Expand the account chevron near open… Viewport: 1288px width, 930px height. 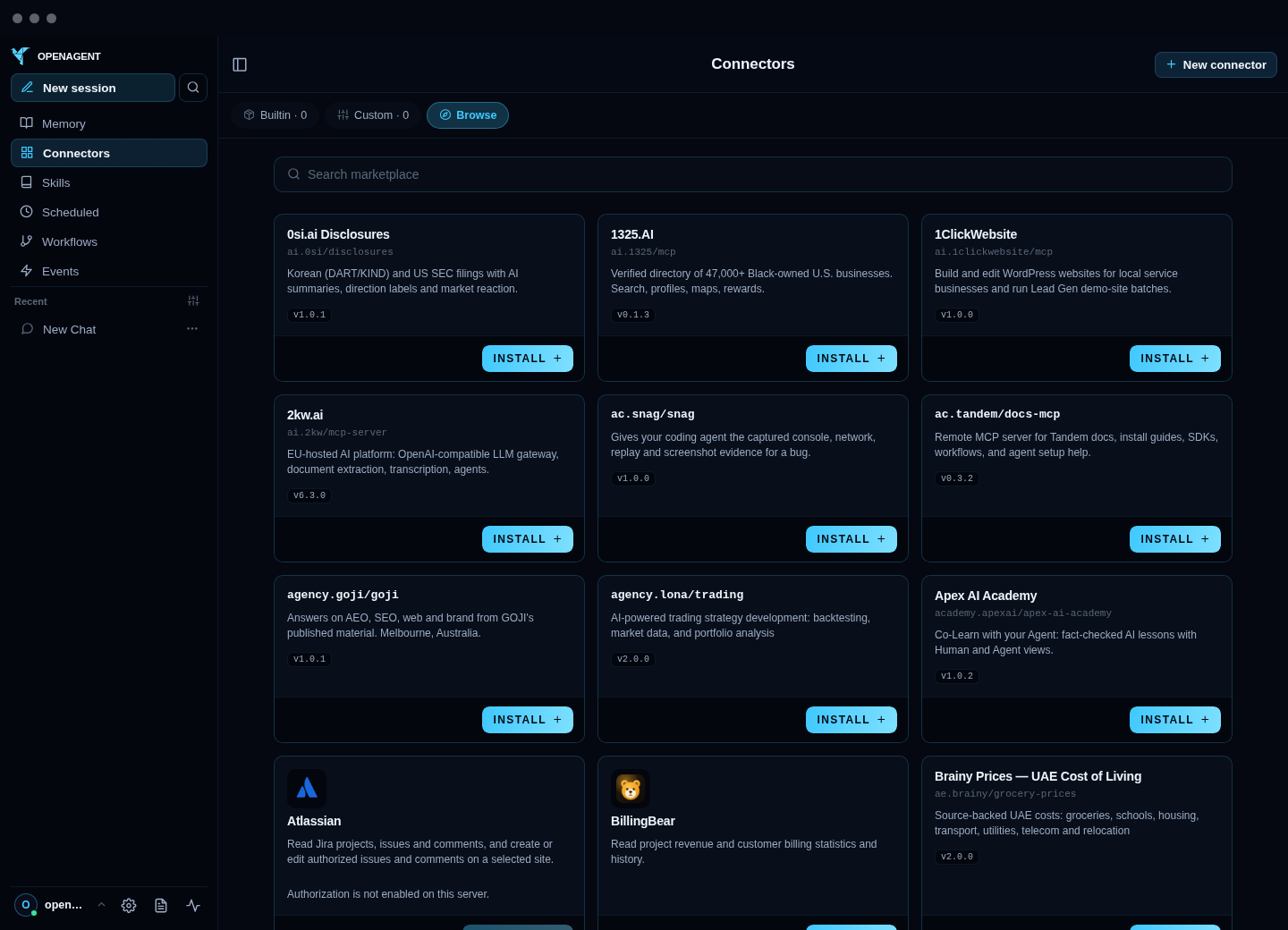coord(101,905)
